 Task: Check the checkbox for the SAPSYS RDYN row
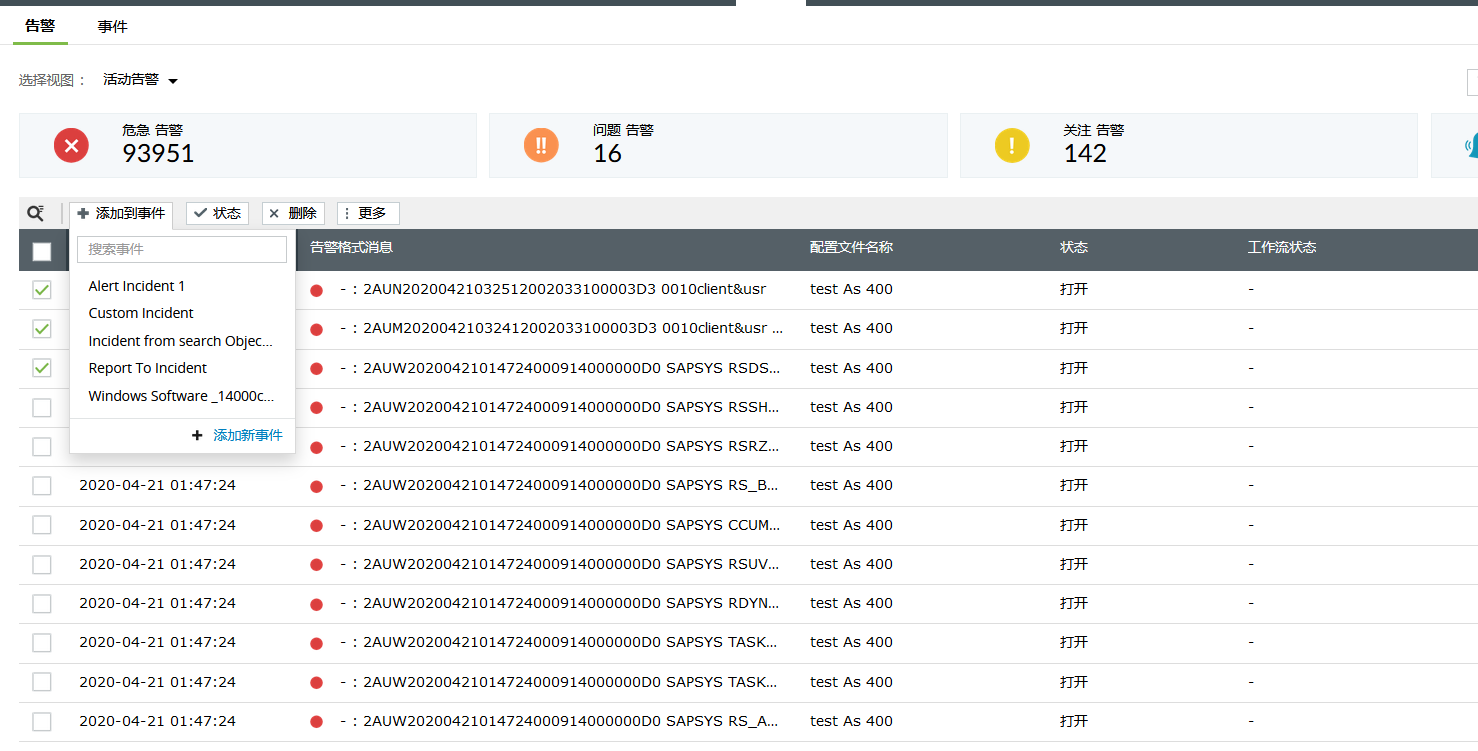[42, 603]
